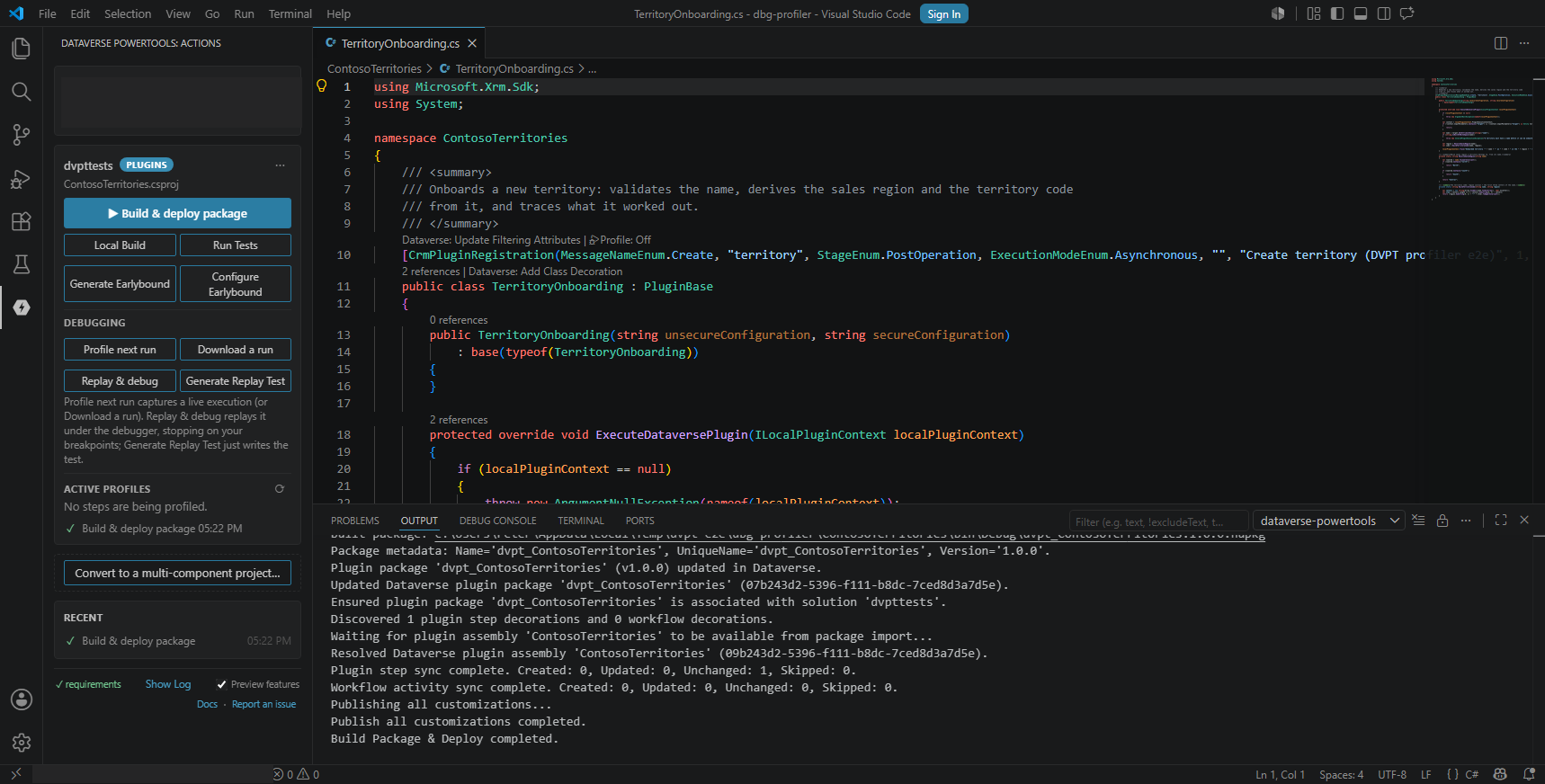This screenshot has height=784, width=1545.
Task: Click the editor minimap preview
Action: 1484,139
